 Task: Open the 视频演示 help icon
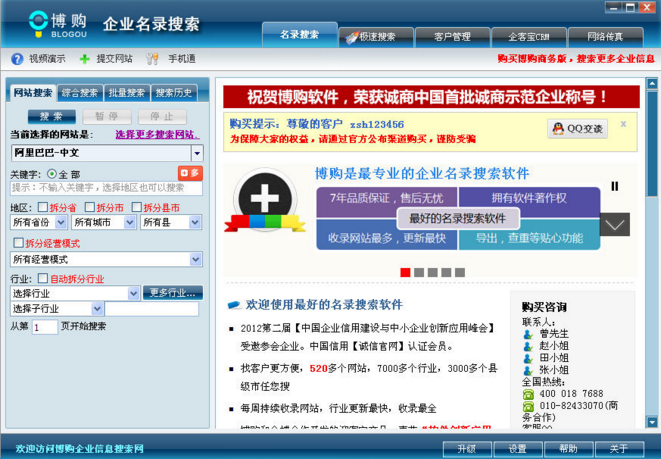click(x=17, y=59)
